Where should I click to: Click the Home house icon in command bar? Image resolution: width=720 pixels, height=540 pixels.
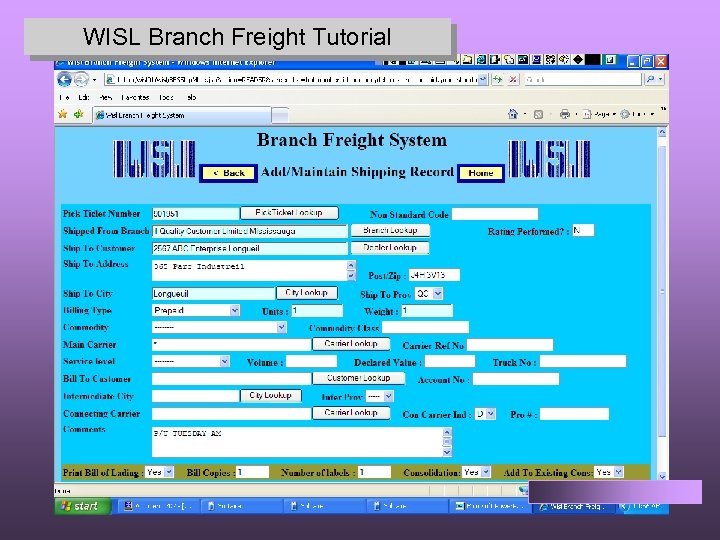(513, 114)
